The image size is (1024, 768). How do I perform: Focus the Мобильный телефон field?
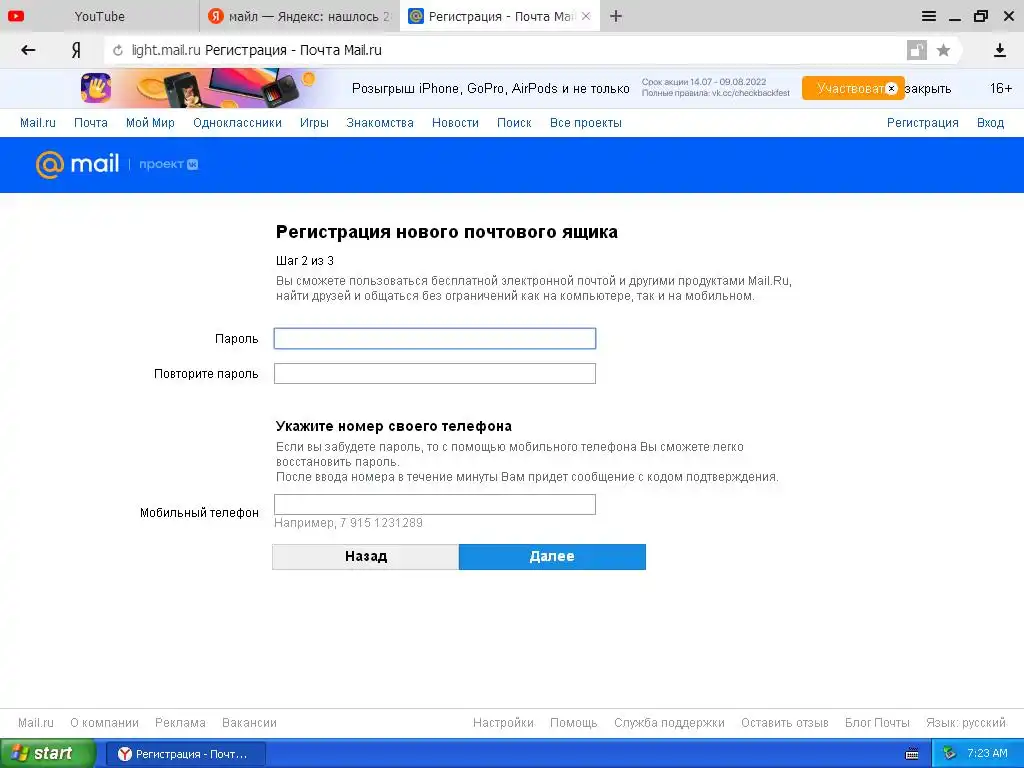[435, 504]
